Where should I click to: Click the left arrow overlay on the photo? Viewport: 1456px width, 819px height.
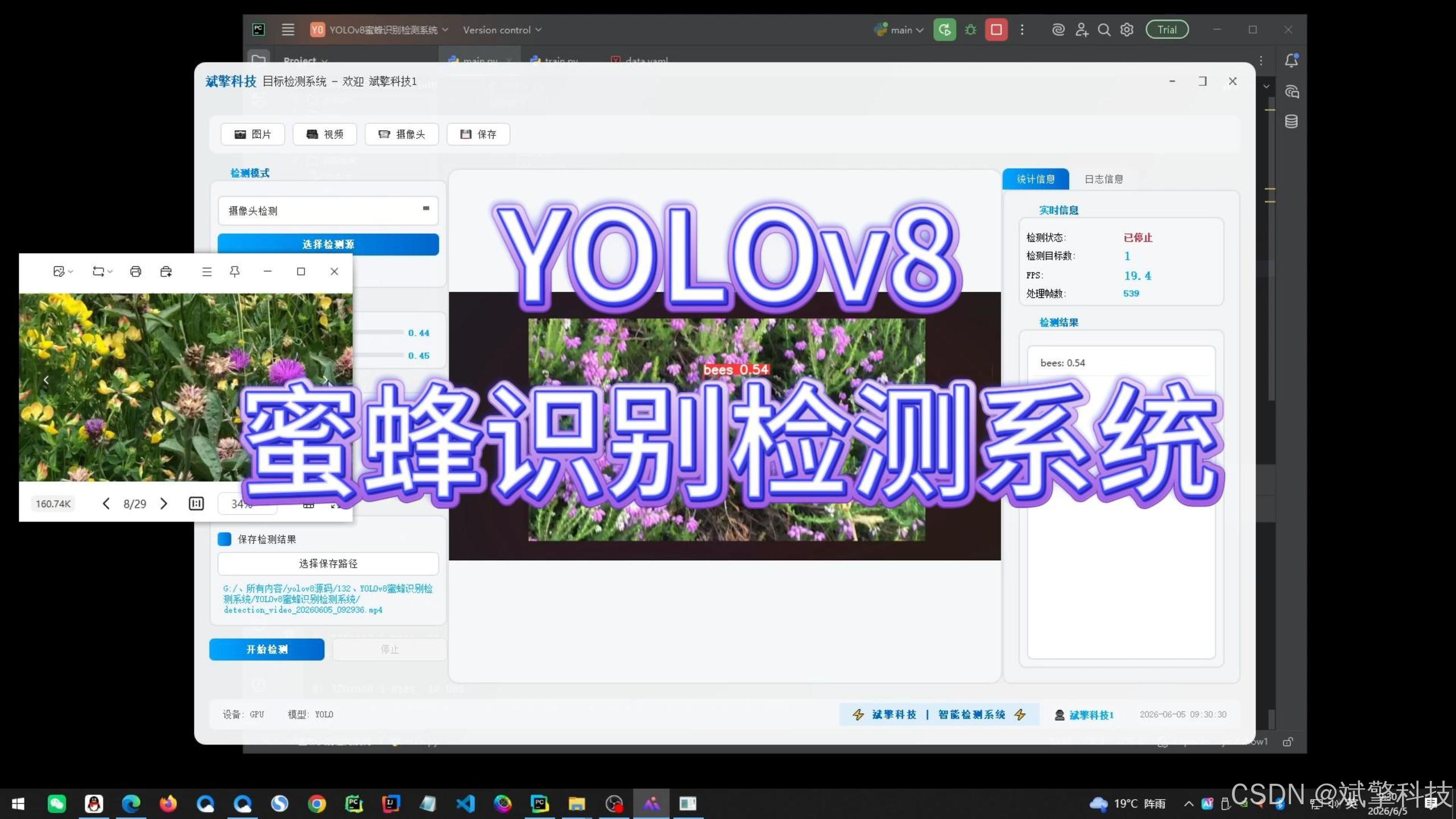[46, 380]
